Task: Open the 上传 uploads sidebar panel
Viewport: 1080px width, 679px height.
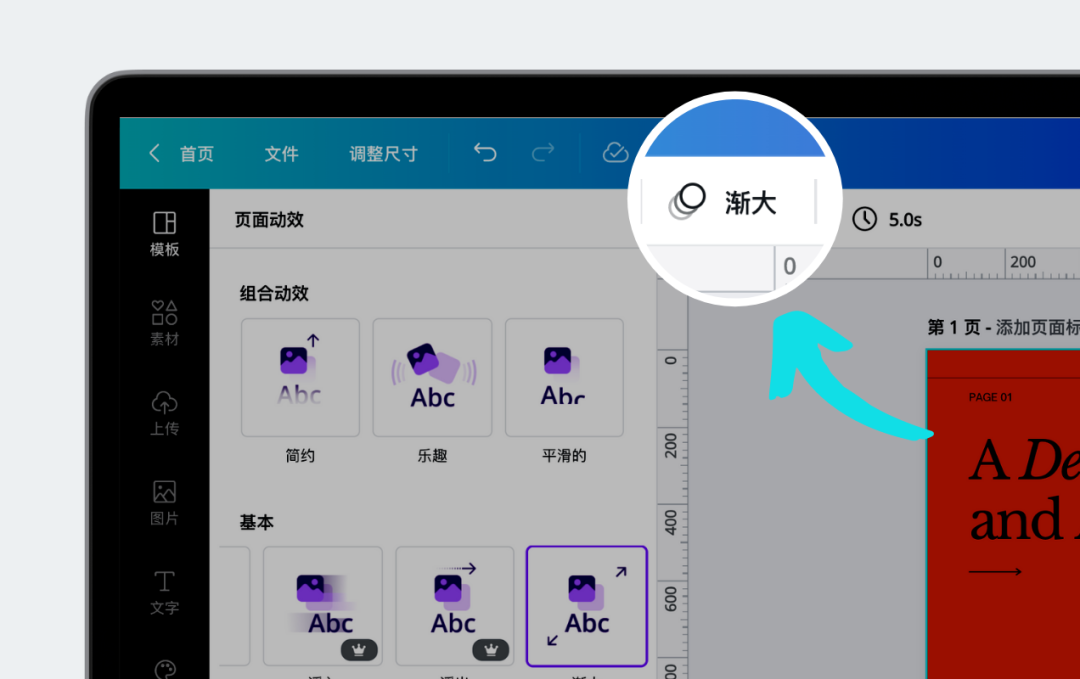Action: (165, 413)
